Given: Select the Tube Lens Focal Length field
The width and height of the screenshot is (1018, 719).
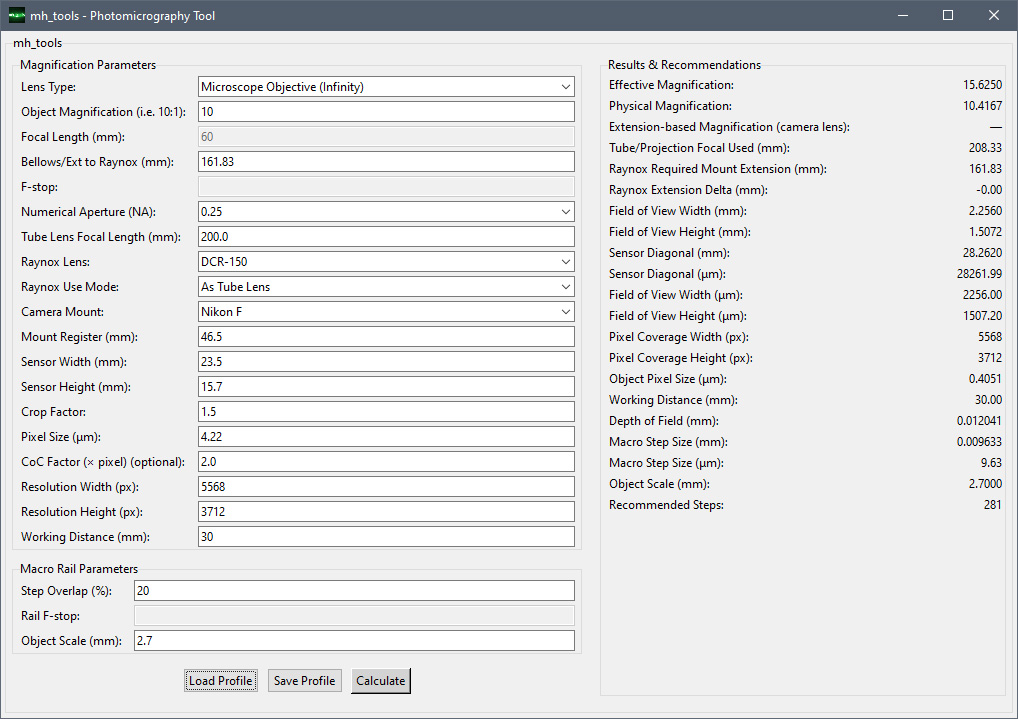Looking at the screenshot, I should [x=386, y=237].
